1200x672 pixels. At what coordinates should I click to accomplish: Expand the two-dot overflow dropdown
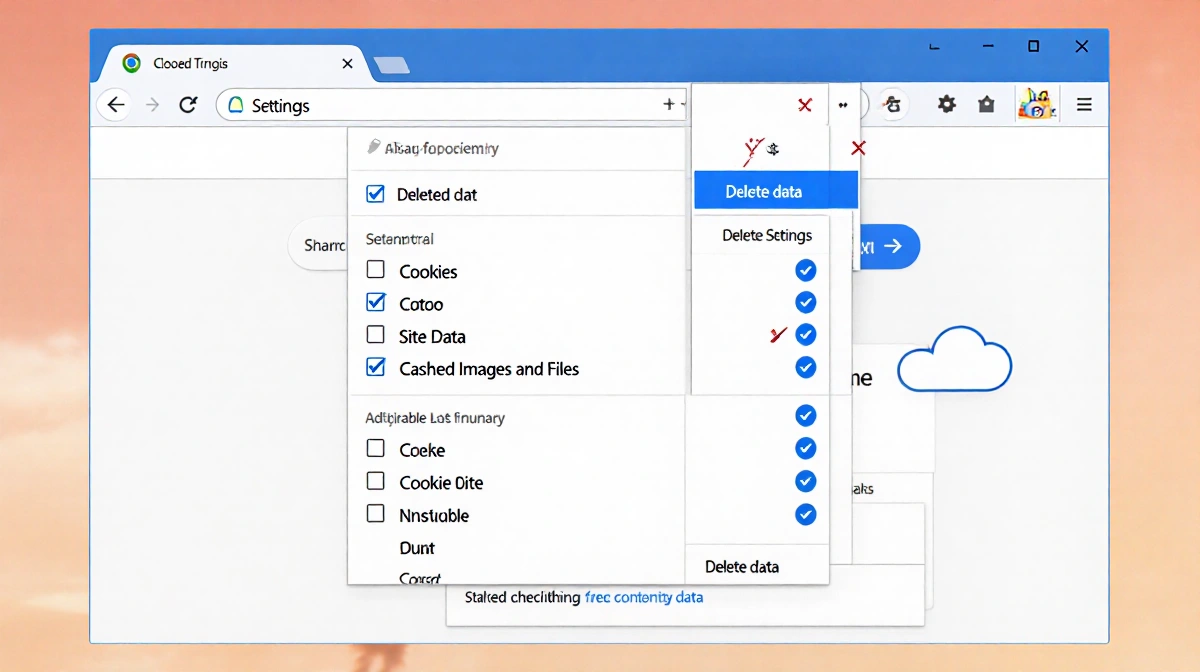click(844, 104)
